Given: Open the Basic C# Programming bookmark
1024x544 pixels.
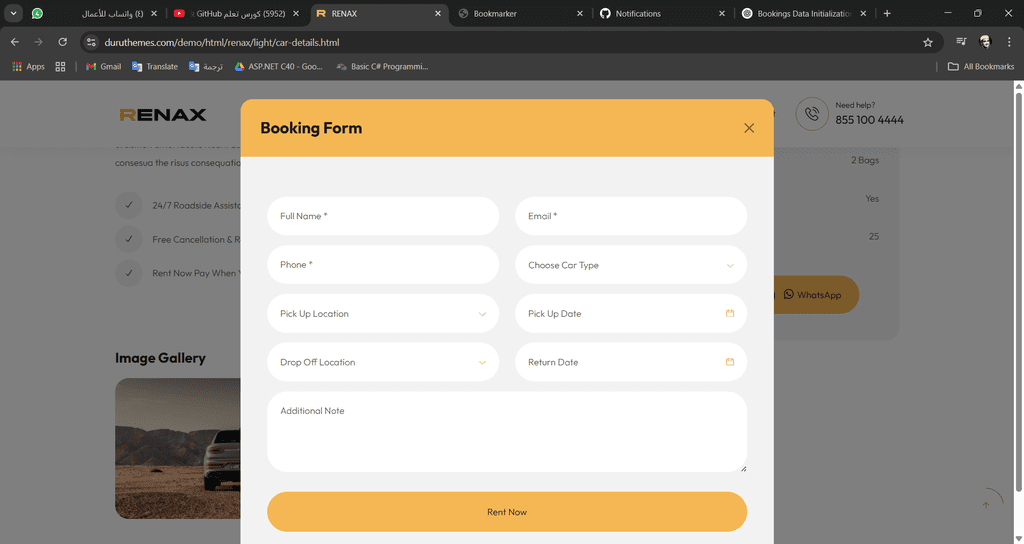Looking at the screenshot, I should coord(382,67).
